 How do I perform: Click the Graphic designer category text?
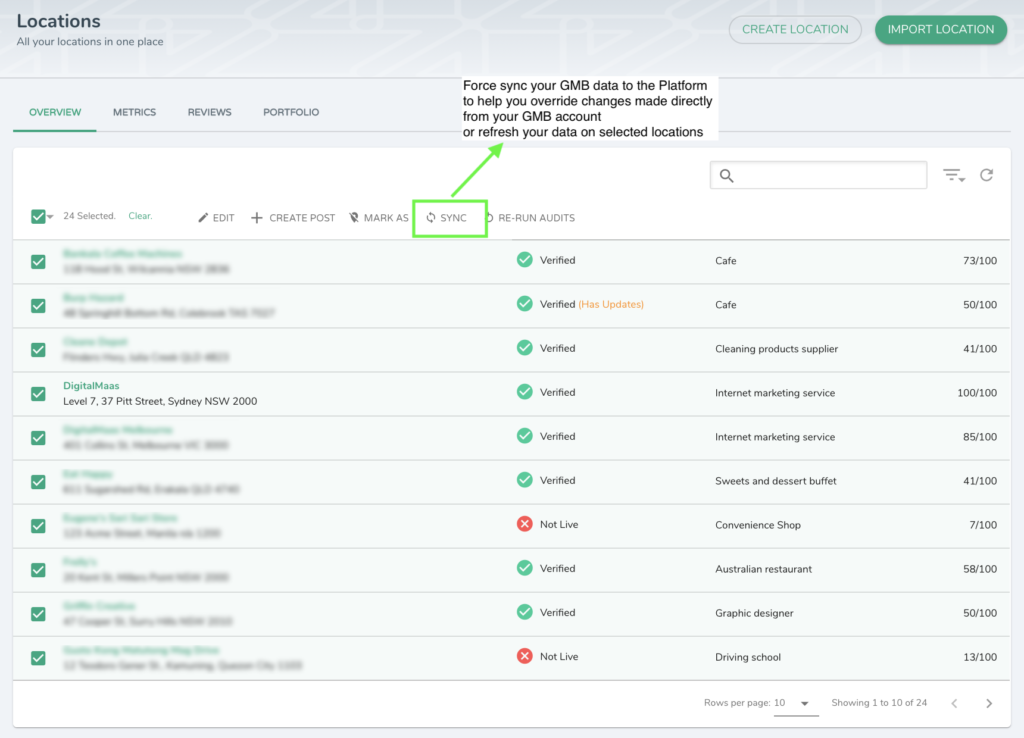754,613
